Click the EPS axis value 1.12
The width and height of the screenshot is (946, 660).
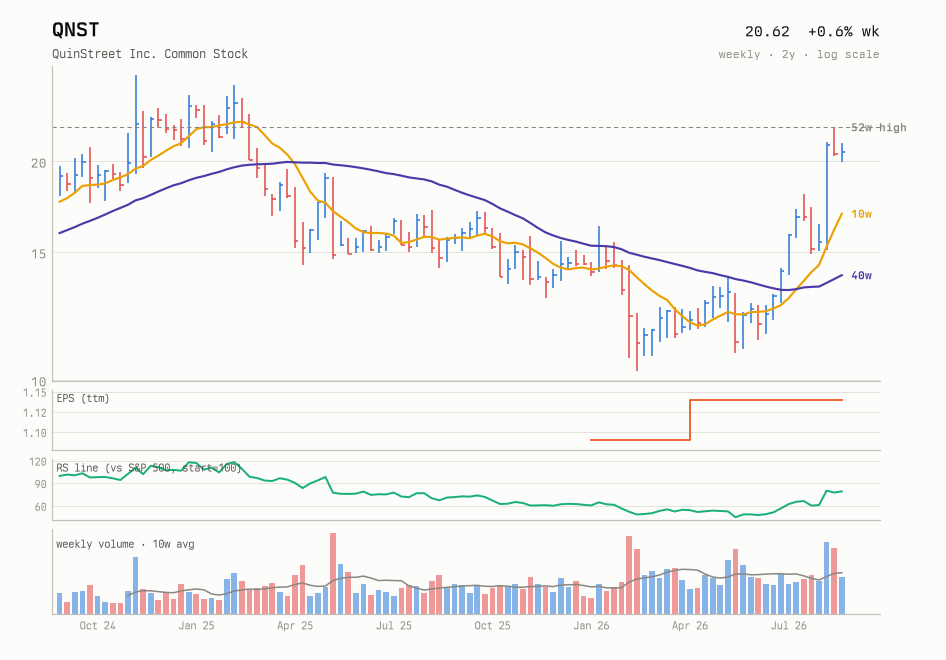34,413
